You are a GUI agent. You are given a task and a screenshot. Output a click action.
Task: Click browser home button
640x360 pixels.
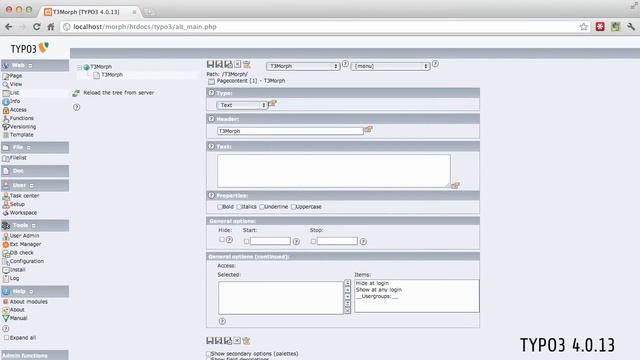tap(51, 27)
